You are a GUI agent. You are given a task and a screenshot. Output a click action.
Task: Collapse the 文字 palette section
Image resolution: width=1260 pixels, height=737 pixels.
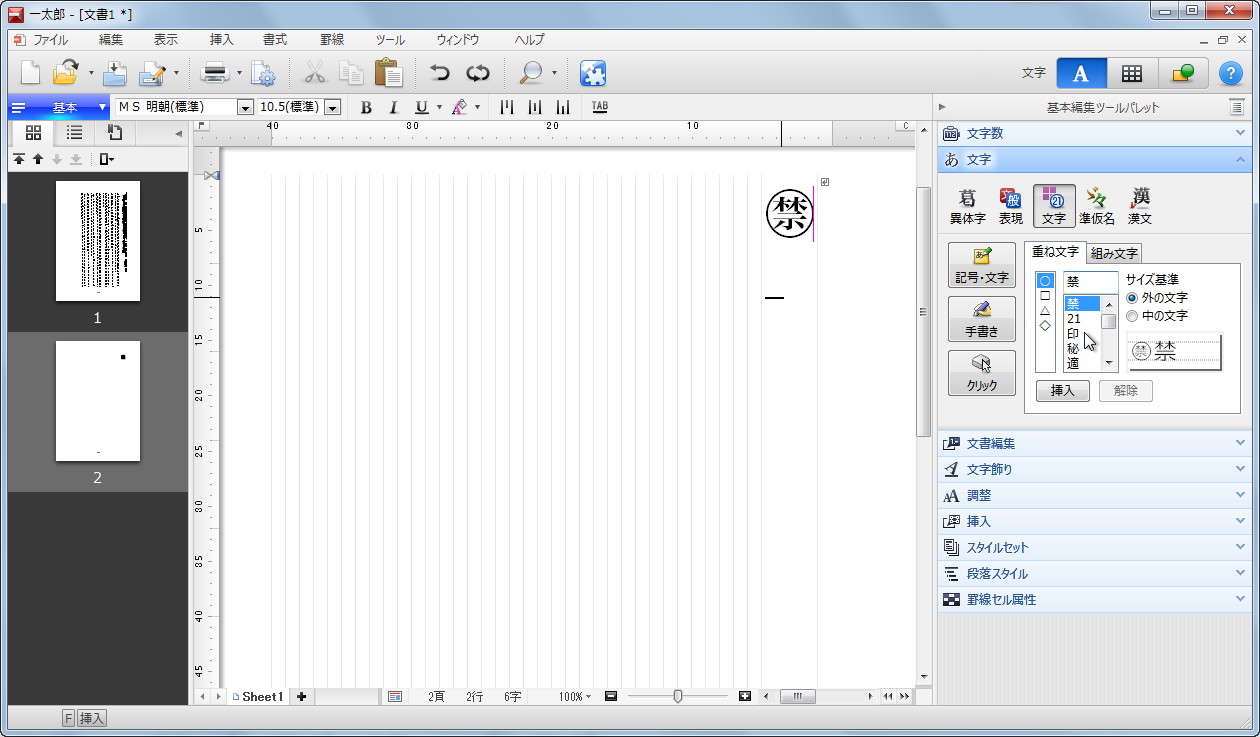pyautogui.click(x=1094, y=159)
